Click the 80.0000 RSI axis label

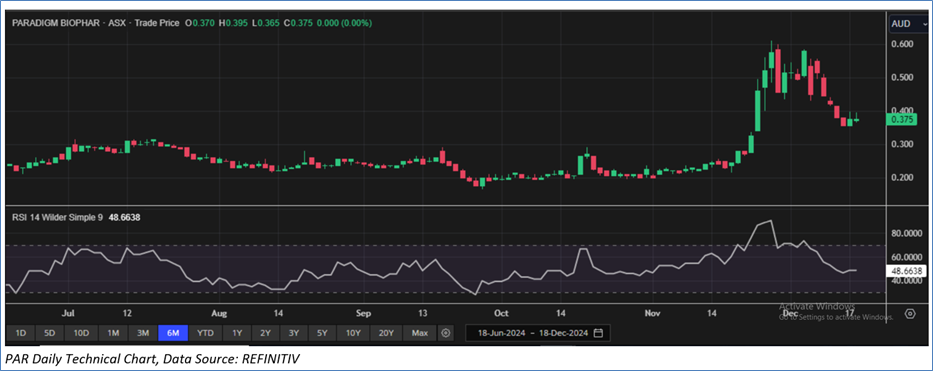(906, 234)
